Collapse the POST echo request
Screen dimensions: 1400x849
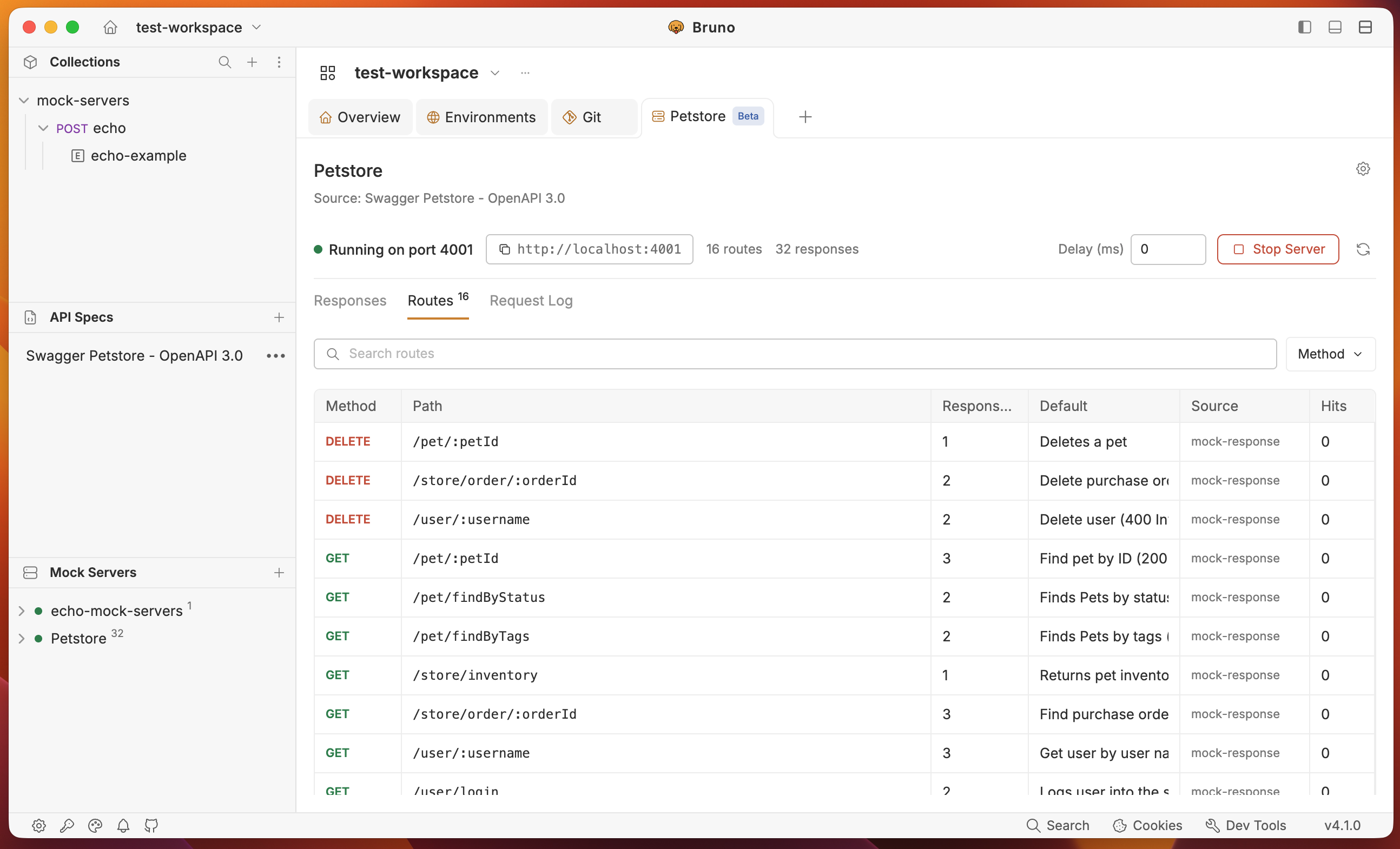click(43, 128)
